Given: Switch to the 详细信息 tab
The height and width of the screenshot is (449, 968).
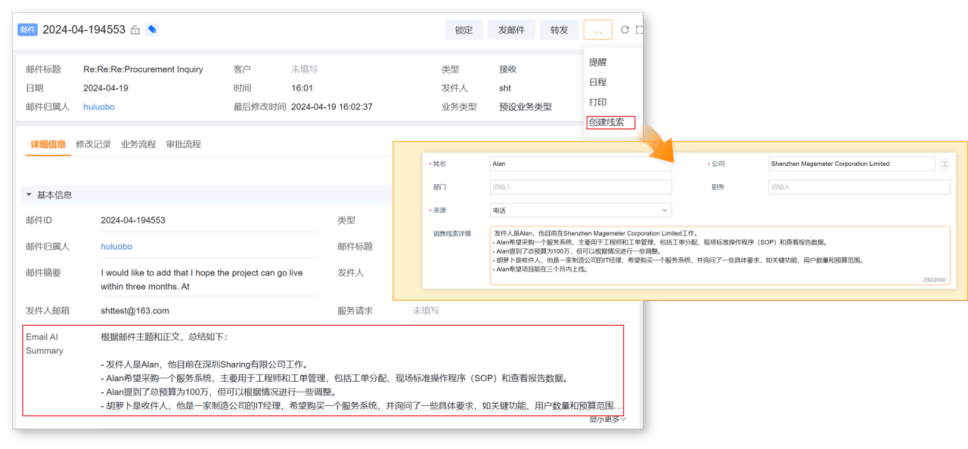Looking at the screenshot, I should click(48, 145).
